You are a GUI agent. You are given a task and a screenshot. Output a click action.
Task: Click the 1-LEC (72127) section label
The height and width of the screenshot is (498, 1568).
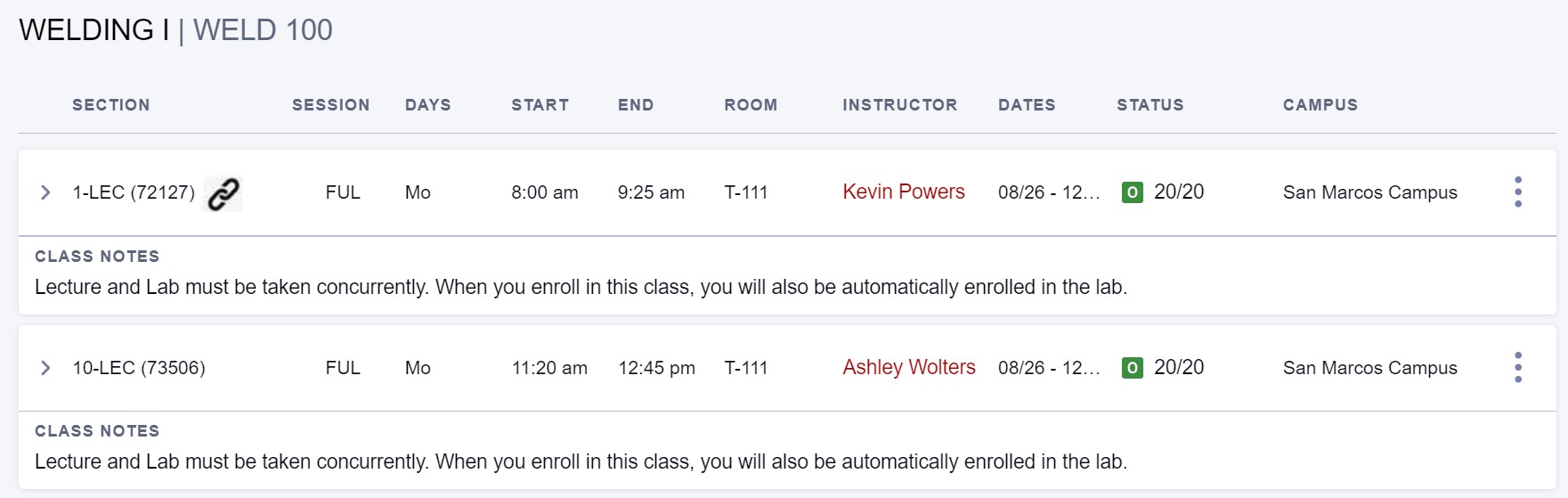[x=134, y=192]
